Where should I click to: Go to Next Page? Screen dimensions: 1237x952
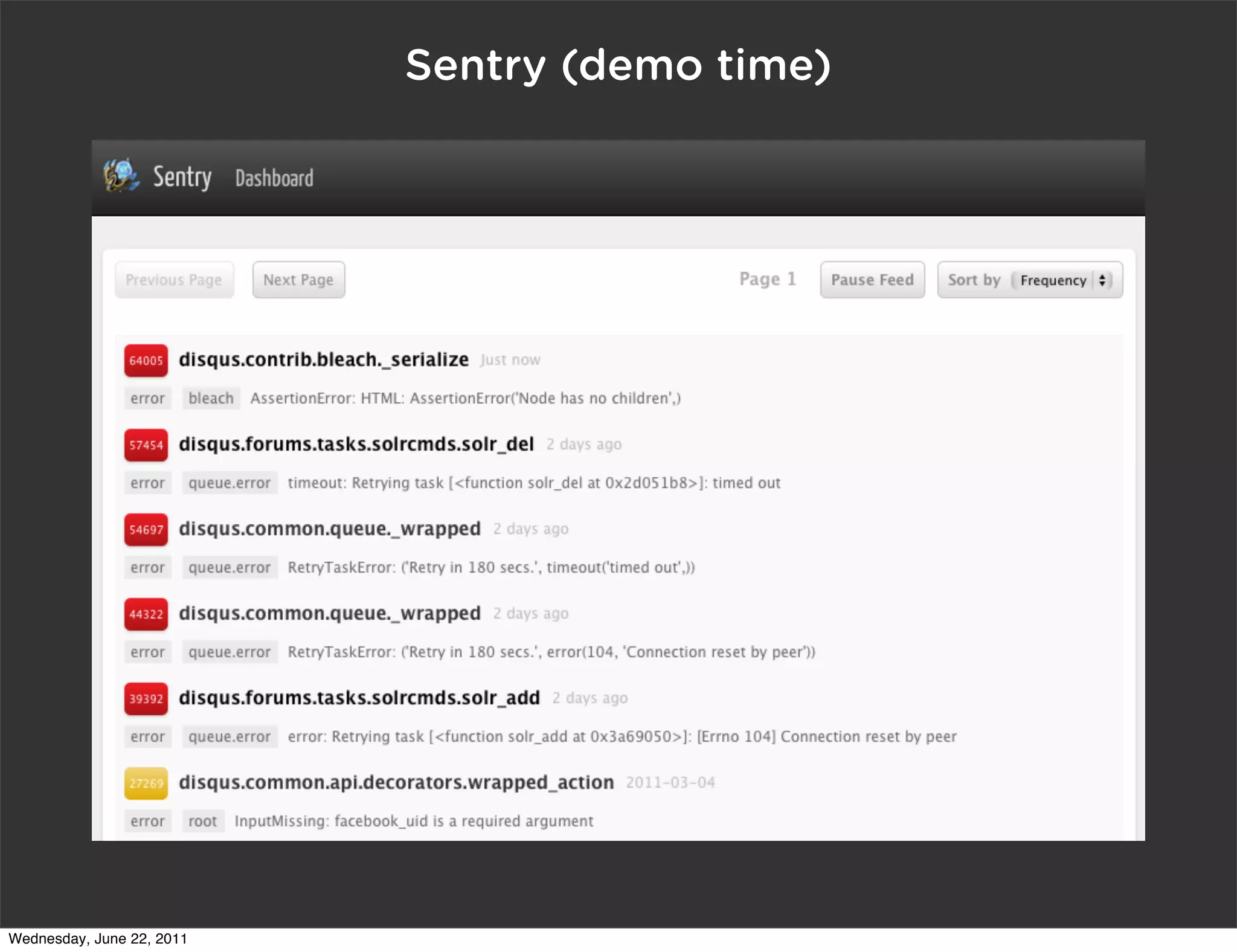pos(298,280)
